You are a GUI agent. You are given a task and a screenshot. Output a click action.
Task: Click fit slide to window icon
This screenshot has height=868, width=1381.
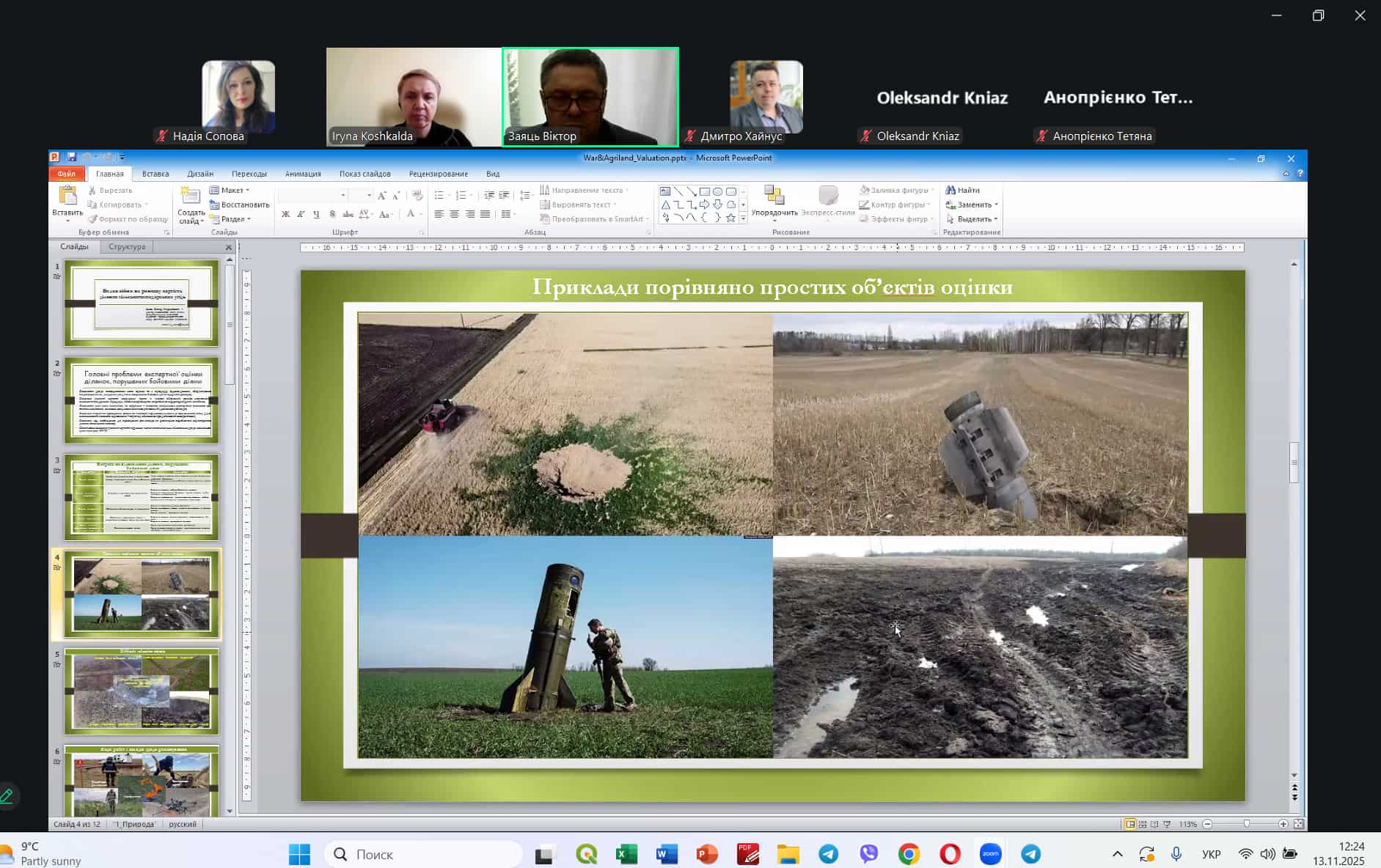click(x=1298, y=824)
